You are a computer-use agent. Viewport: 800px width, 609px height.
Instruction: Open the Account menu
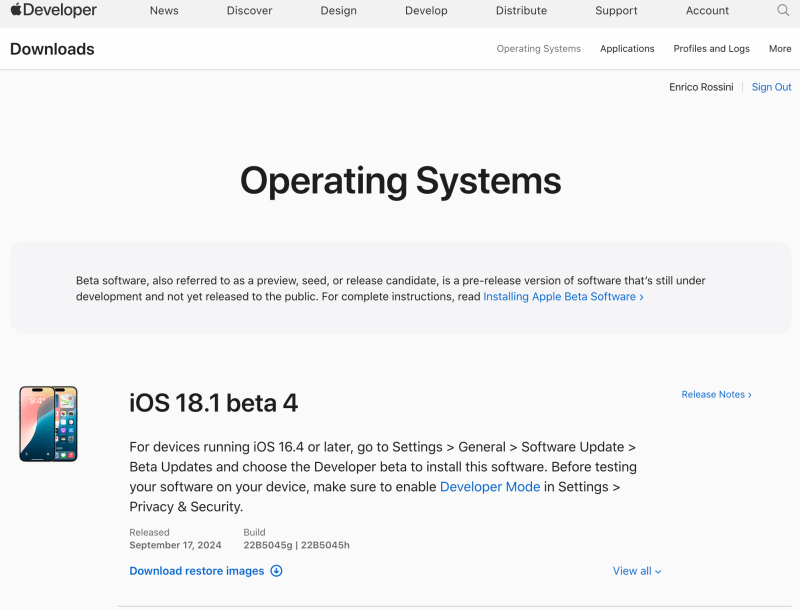(707, 11)
